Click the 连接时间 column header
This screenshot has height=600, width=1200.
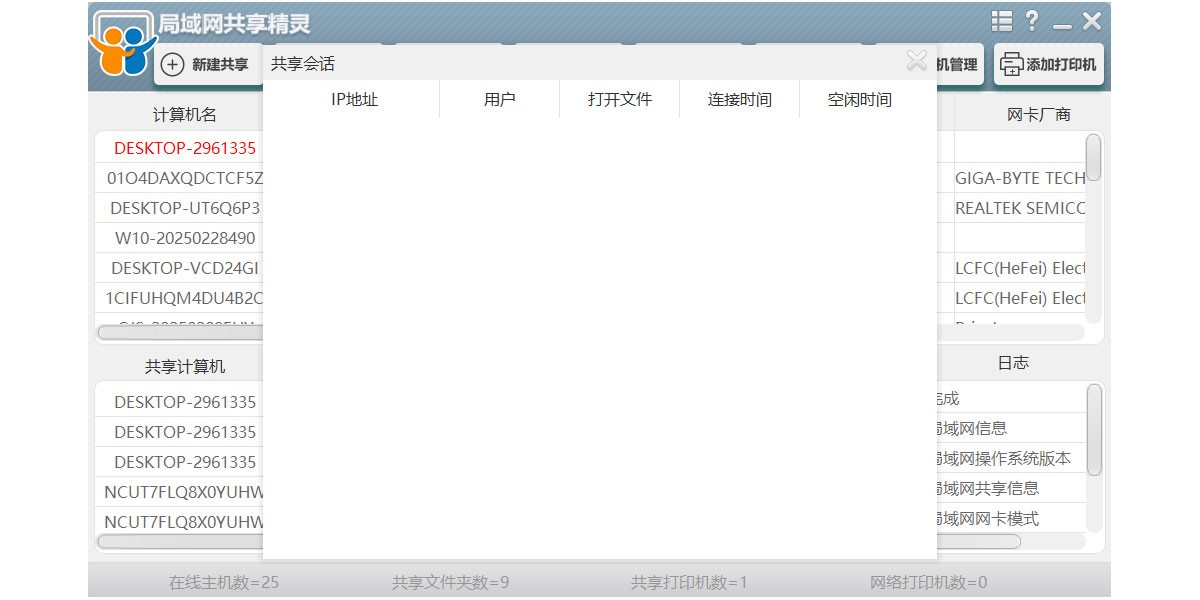pyautogui.click(x=739, y=100)
